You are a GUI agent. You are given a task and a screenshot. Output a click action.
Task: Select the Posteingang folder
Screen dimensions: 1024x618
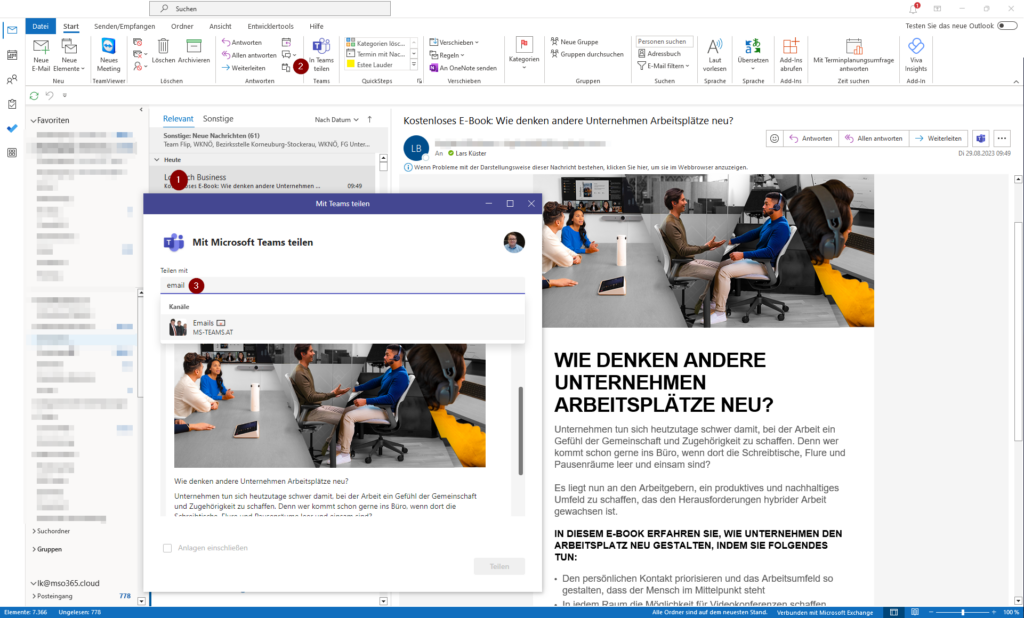point(55,596)
